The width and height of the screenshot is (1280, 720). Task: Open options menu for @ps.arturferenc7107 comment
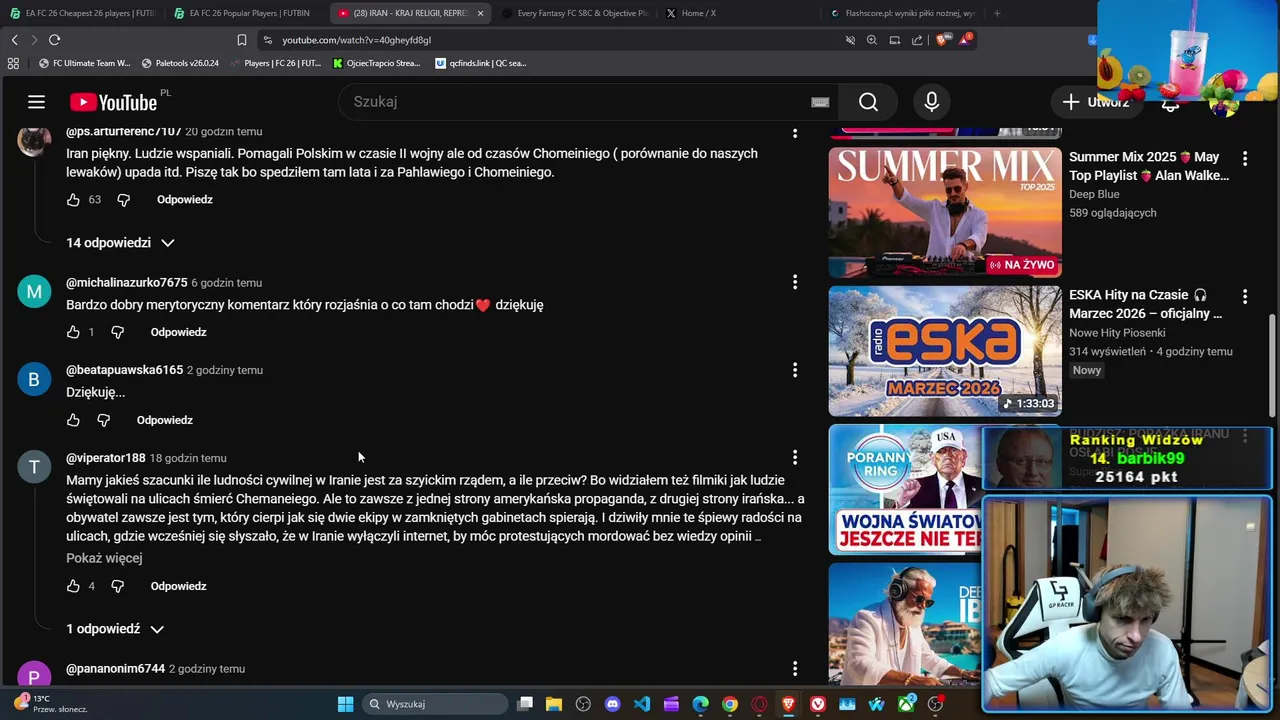[x=795, y=132]
